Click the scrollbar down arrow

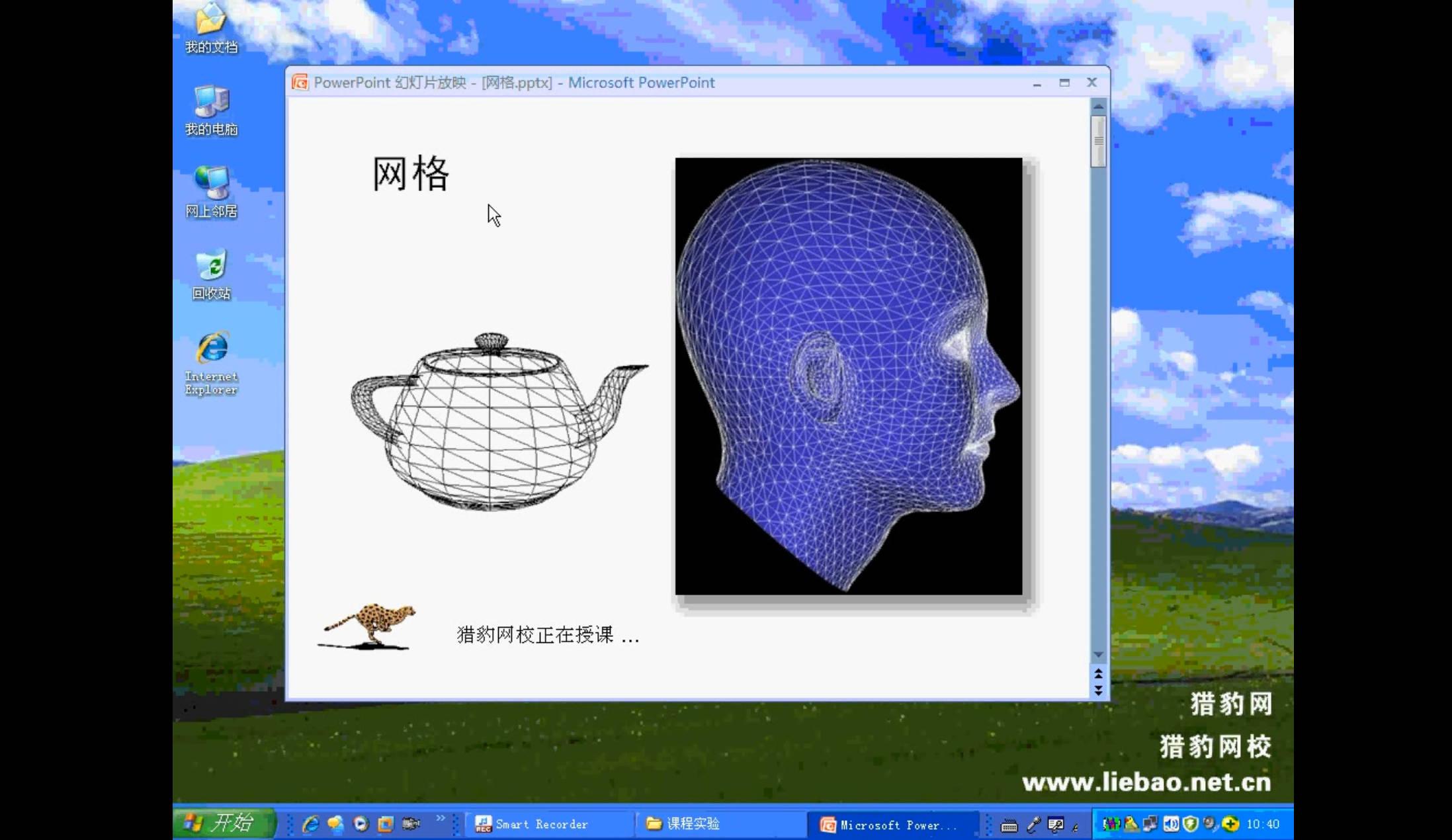(1098, 654)
